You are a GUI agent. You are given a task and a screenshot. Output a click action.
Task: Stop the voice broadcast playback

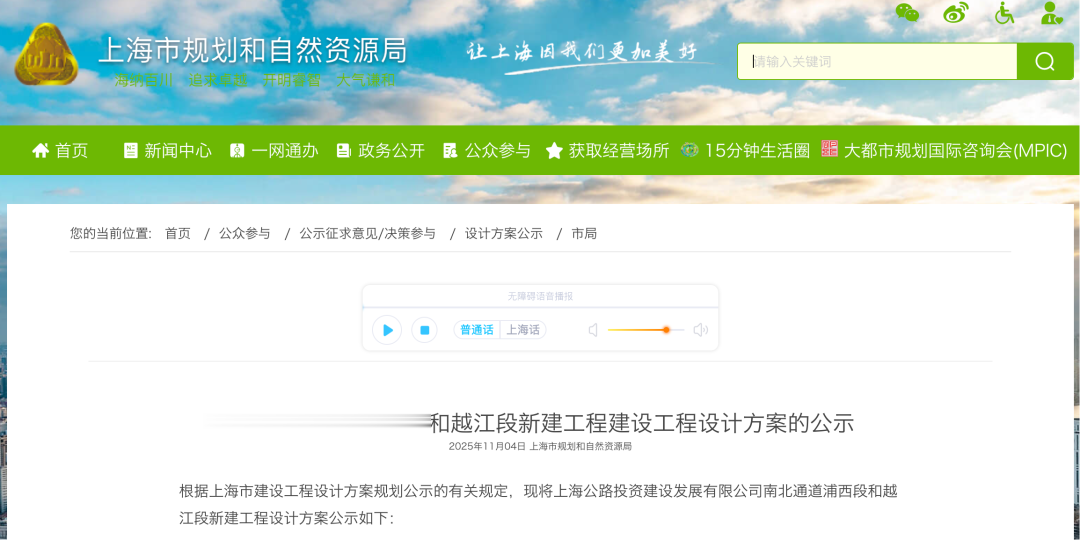[424, 330]
